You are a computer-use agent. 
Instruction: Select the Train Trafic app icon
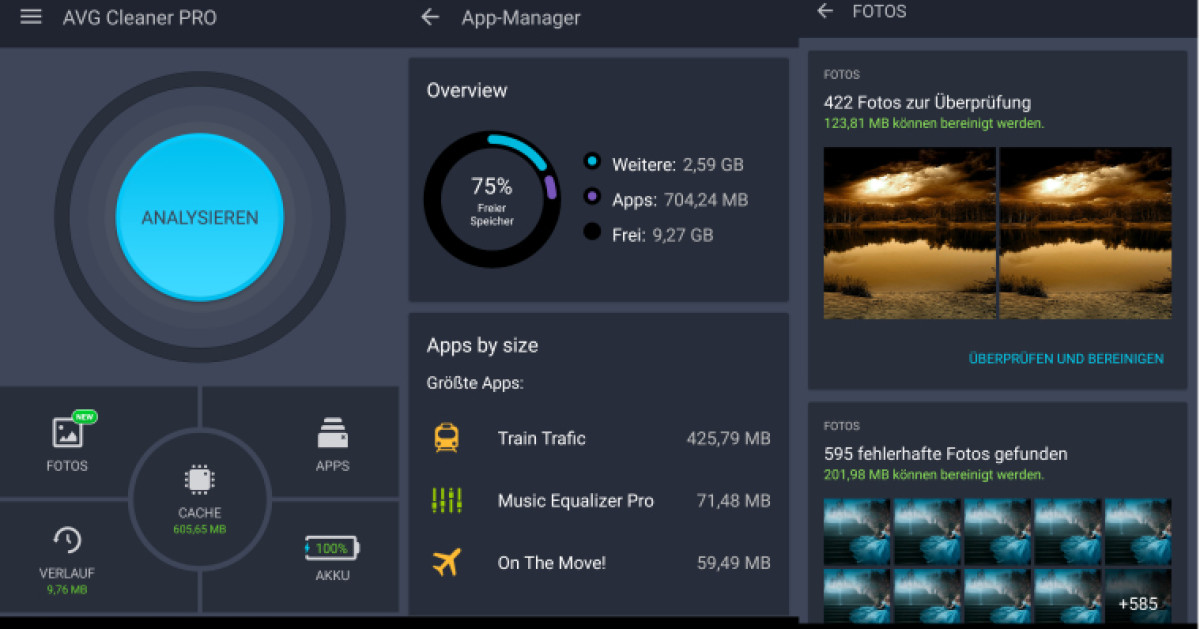click(447, 438)
